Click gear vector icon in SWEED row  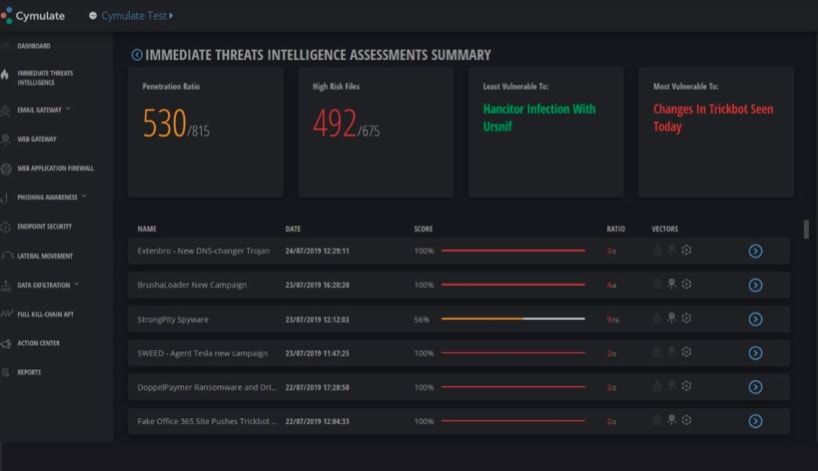click(687, 352)
